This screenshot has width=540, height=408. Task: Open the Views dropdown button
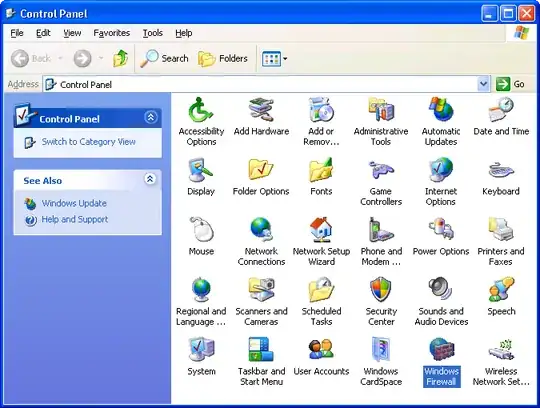[x=274, y=59]
